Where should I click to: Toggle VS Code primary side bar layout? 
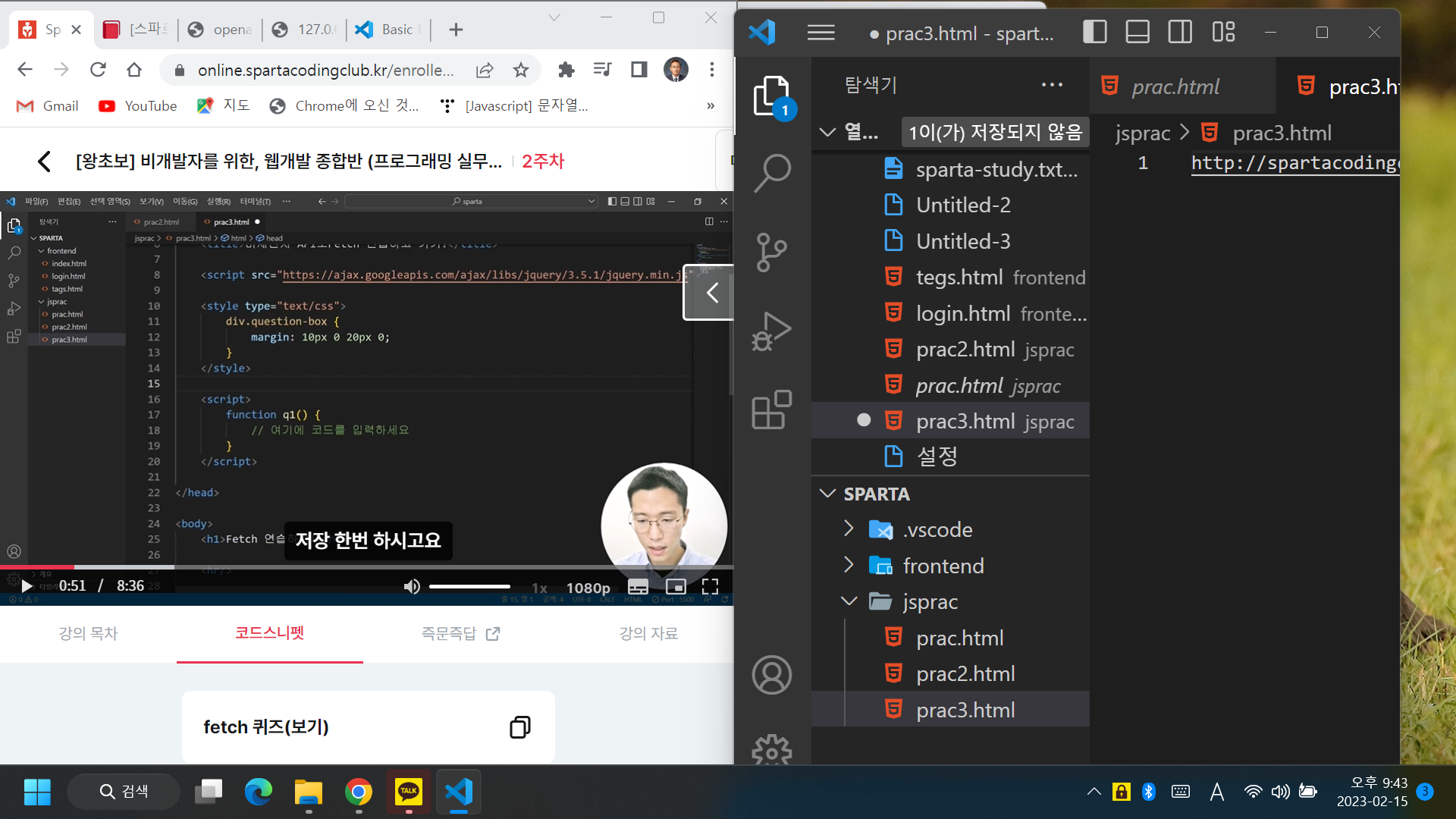pos(1094,32)
